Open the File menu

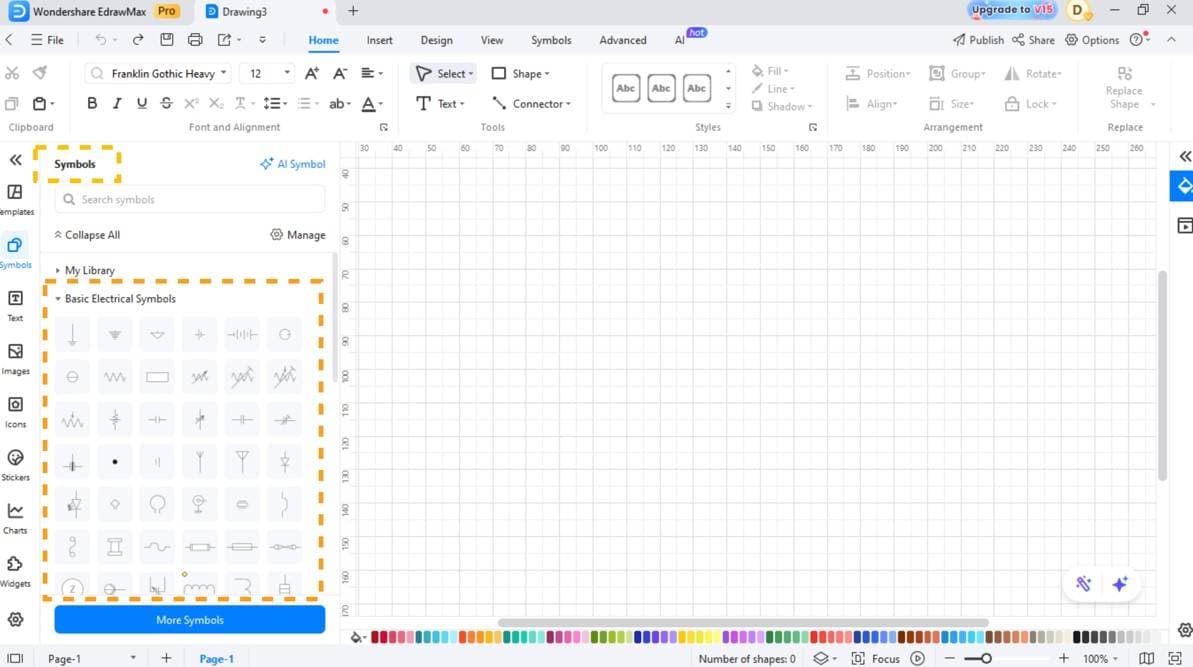(x=47, y=40)
